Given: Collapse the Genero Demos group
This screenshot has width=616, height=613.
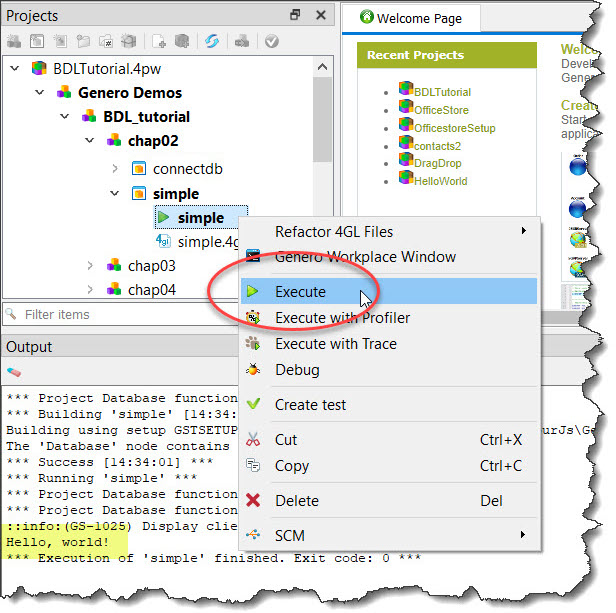Looking at the screenshot, I should pyautogui.click(x=40, y=93).
